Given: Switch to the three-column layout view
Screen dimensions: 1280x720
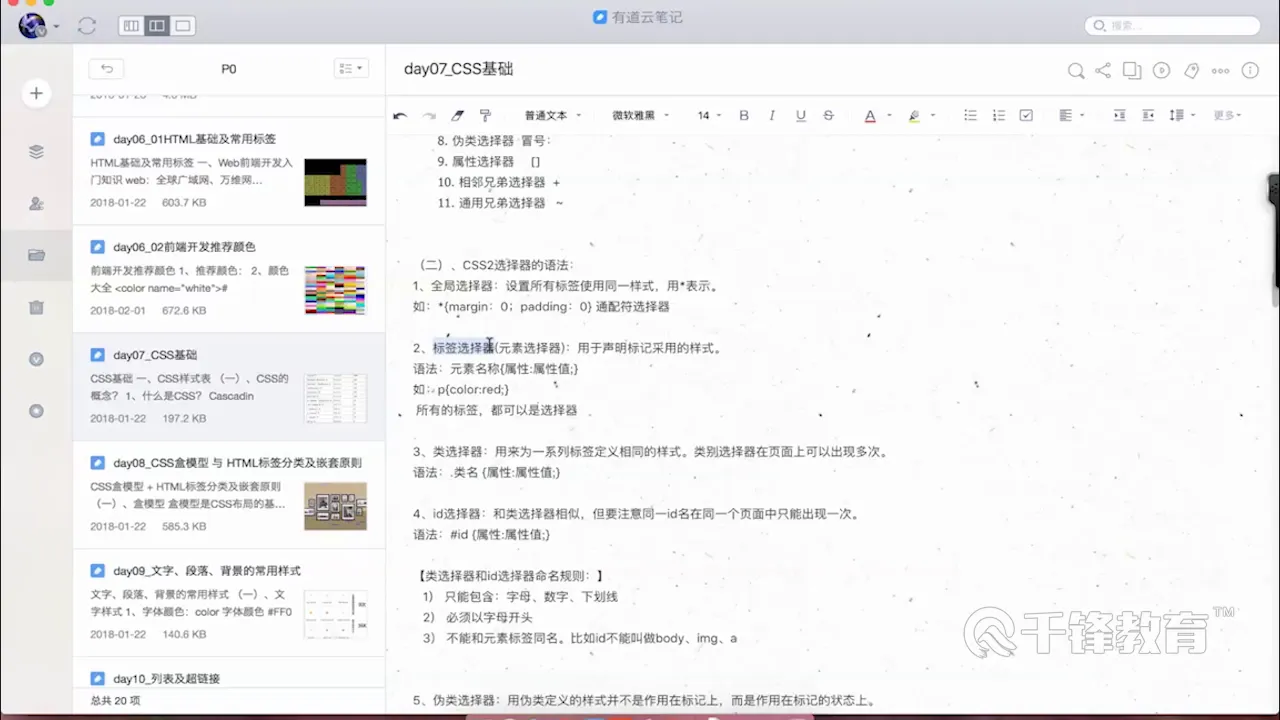Looking at the screenshot, I should point(131,26).
